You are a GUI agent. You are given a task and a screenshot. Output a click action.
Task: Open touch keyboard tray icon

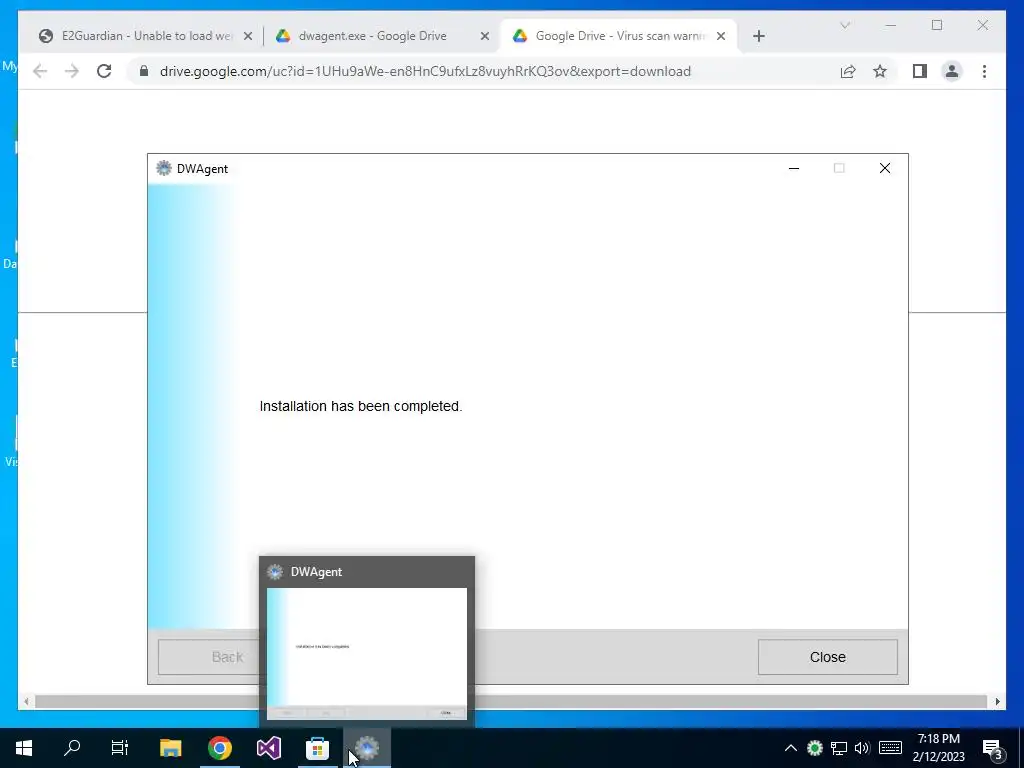tap(890, 748)
